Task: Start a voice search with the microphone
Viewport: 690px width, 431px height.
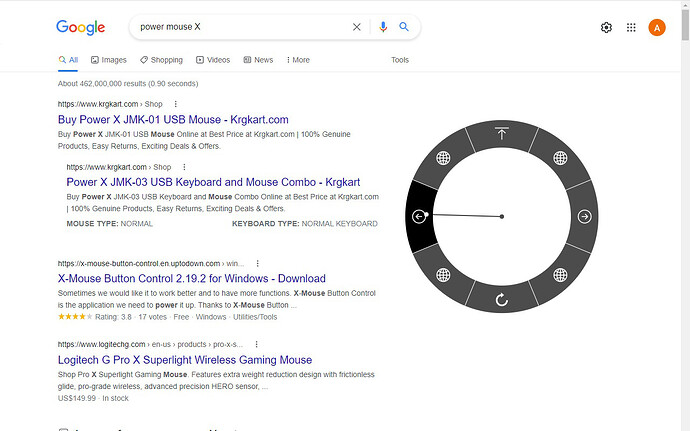Action: click(383, 27)
